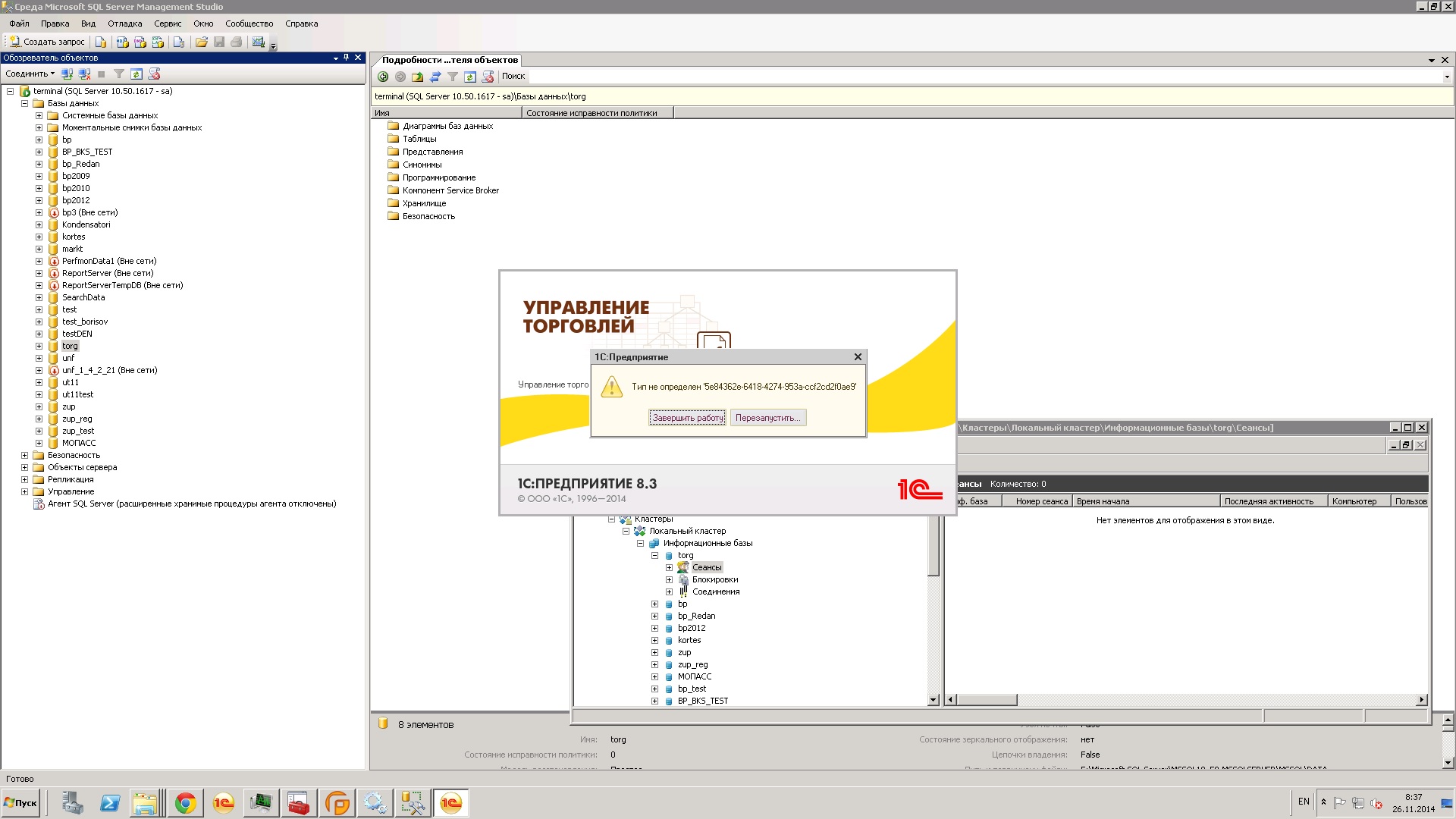Toggle auto-hide pin on Object Explorer panel
1456x819 pixels.
click(x=347, y=58)
